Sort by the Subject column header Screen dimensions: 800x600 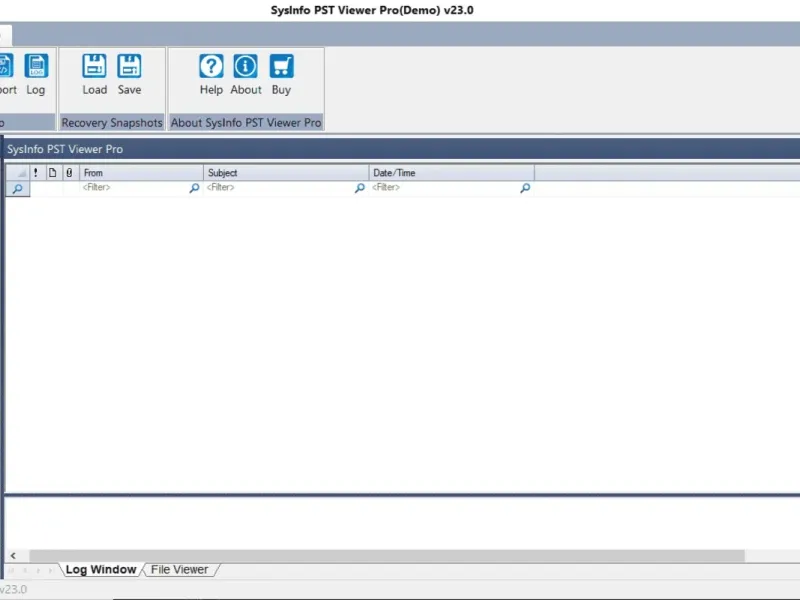tap(286, 172)
